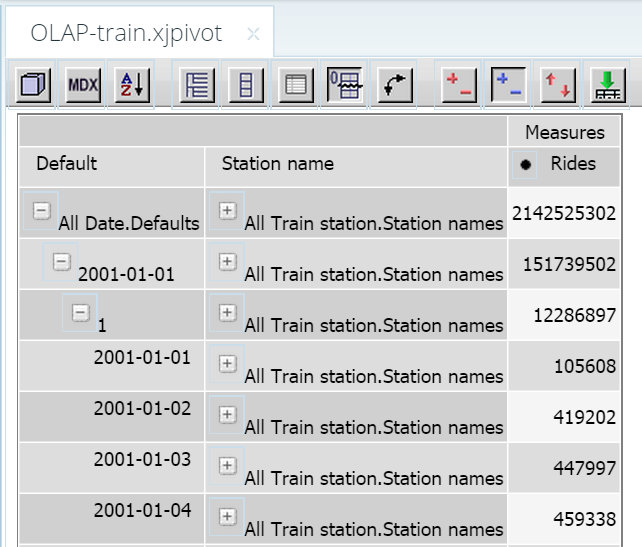Click the date 2001-01-04
The width and height of the screenshot is (642, 547).
click(142, 510)
